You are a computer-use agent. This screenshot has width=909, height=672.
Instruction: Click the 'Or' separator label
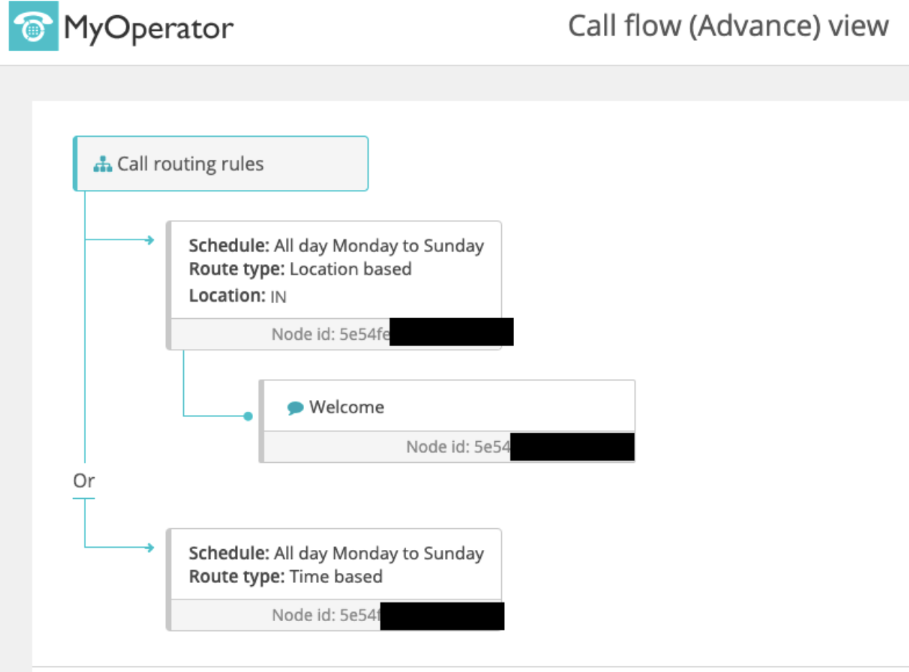(84, 481)
